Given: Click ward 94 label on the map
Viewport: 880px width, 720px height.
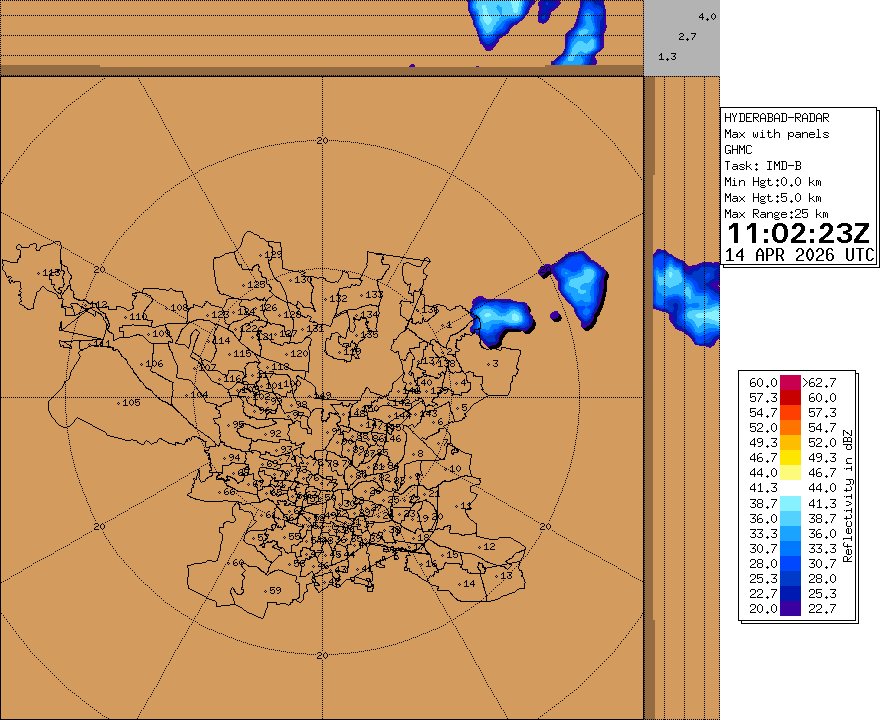Looking at the screenshot, I should tap(234, 457).
